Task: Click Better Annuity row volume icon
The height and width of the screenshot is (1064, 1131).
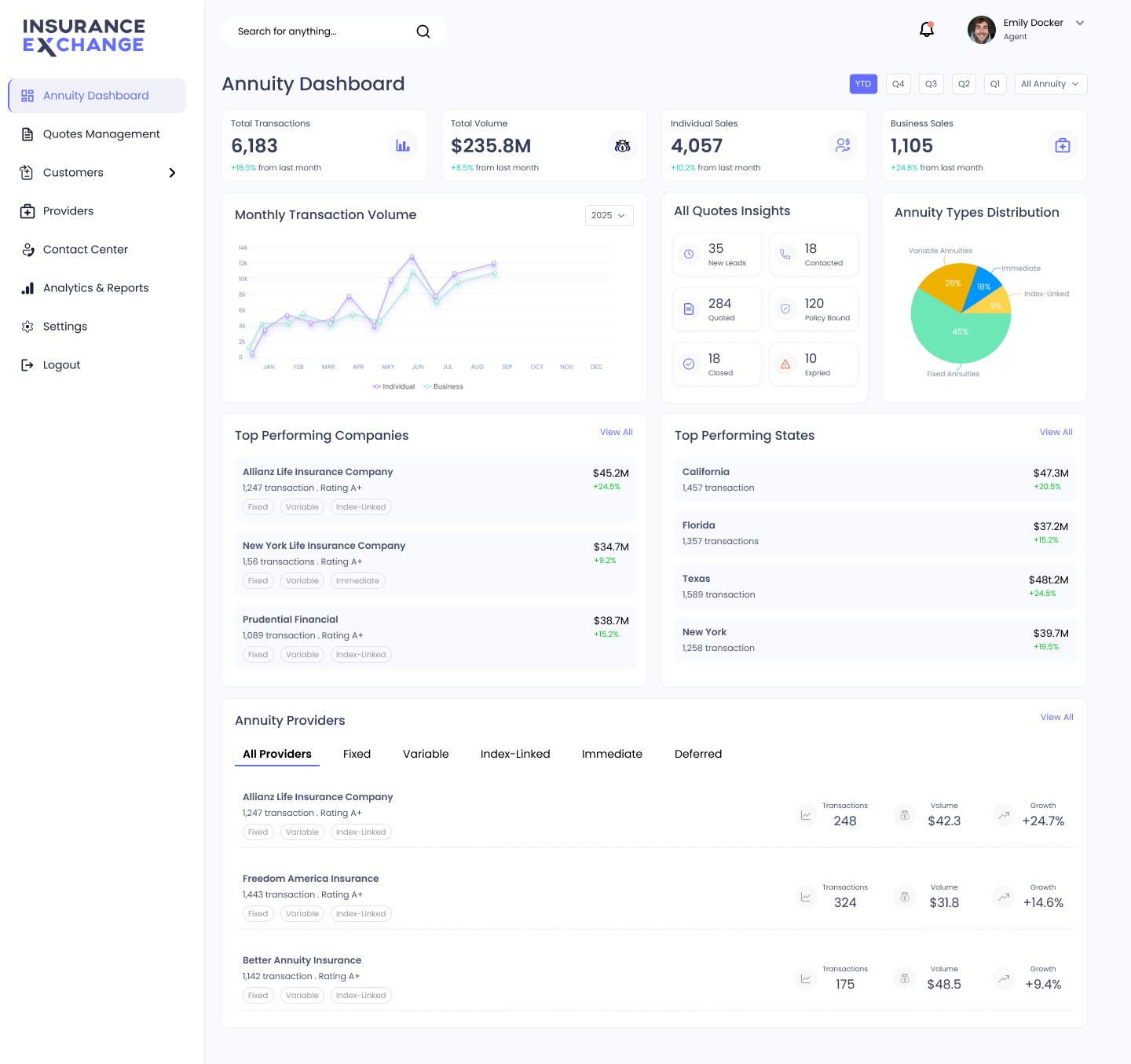Action: tap(905, 978)
